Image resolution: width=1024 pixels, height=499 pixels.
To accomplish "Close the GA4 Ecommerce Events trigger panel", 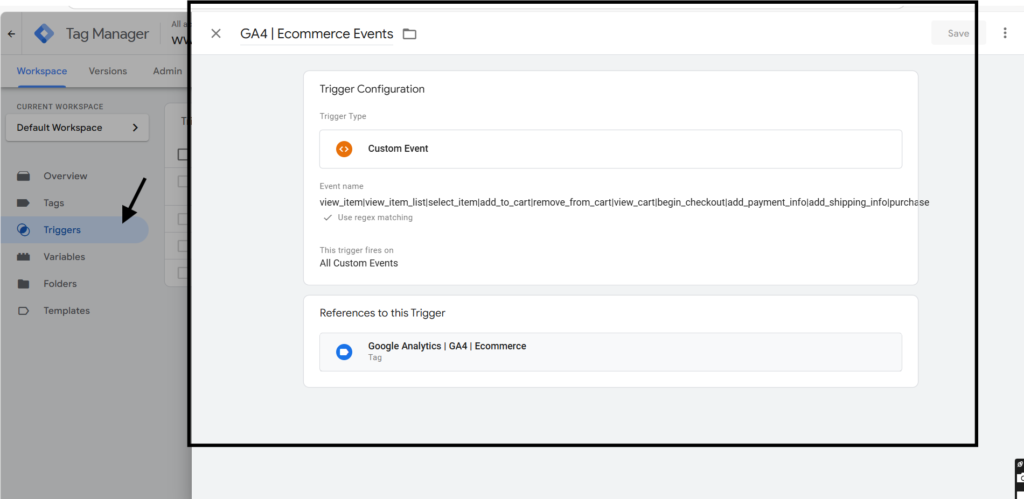I will point(216,33).
